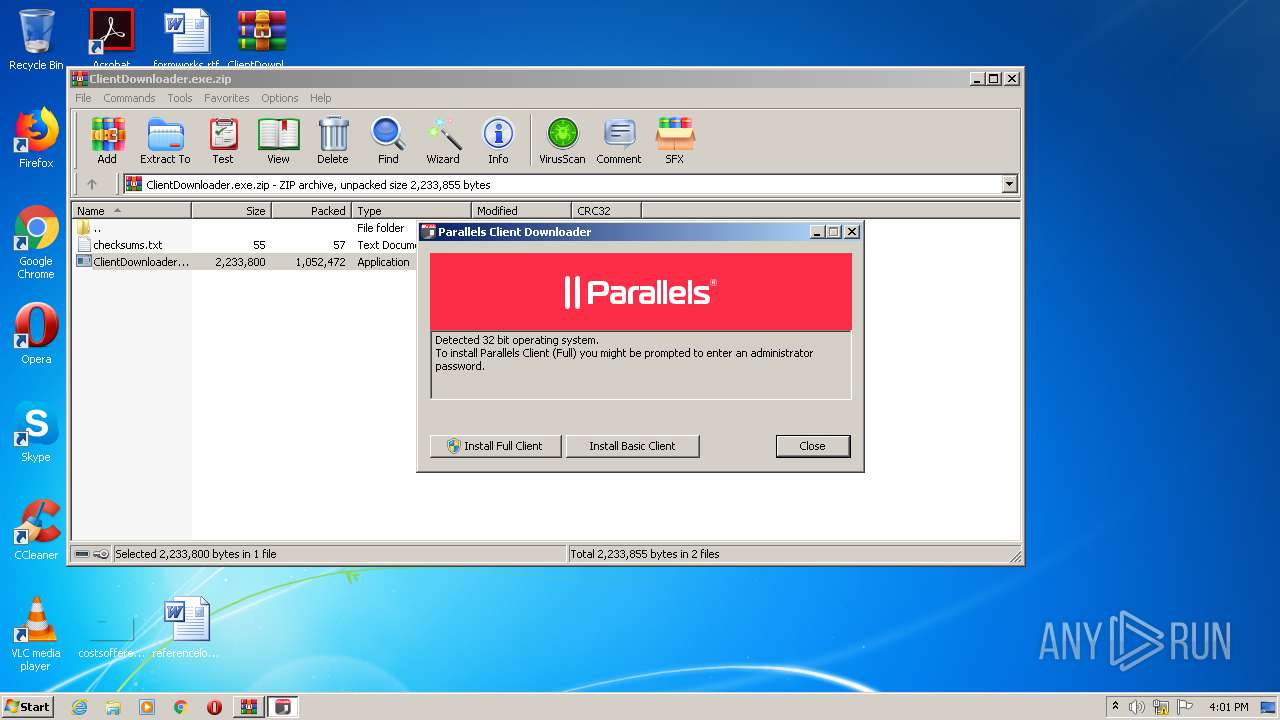Start VirusScan on the archive

click(562, 141)
